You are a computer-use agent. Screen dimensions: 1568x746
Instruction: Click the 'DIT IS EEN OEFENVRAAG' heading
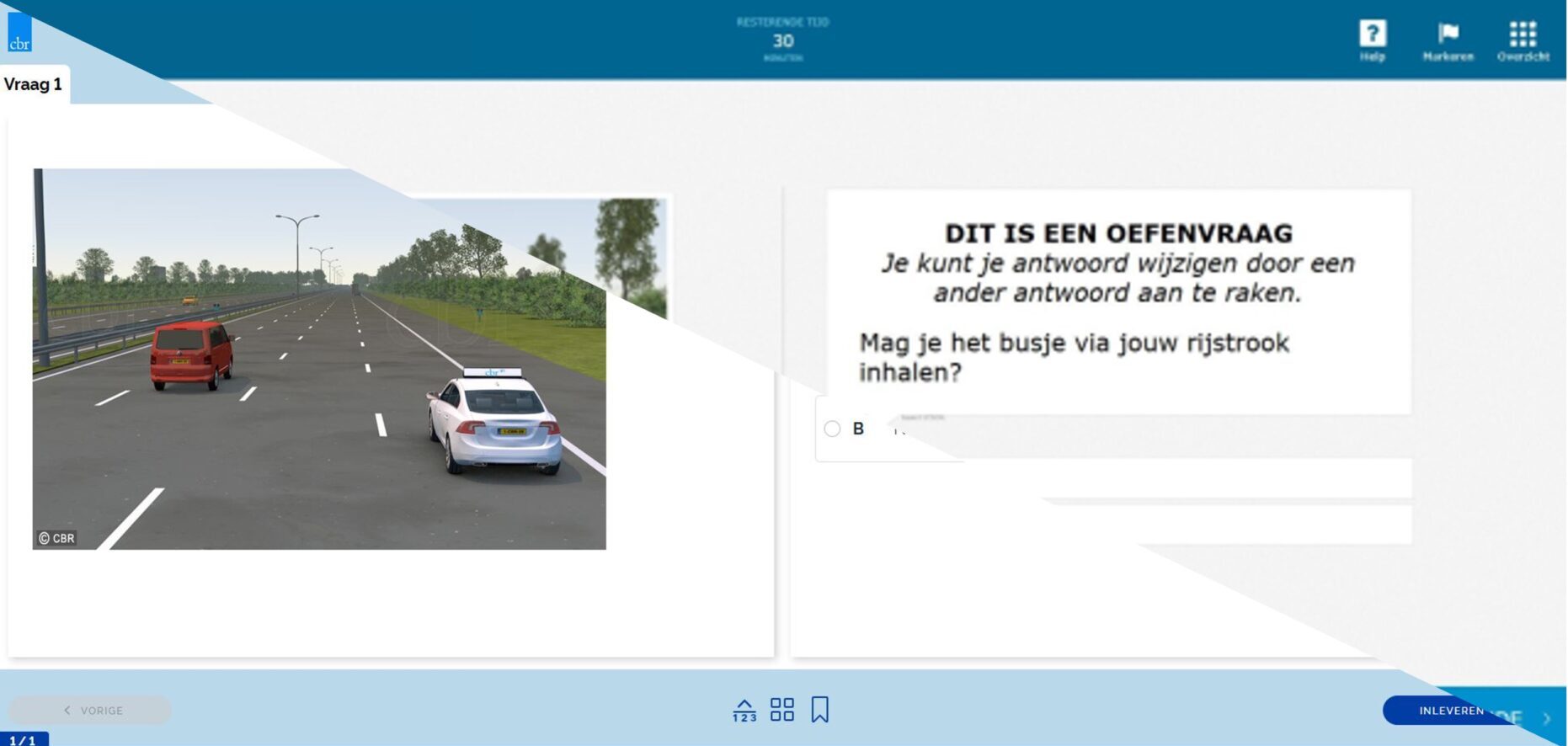(x=1118, y=233)
